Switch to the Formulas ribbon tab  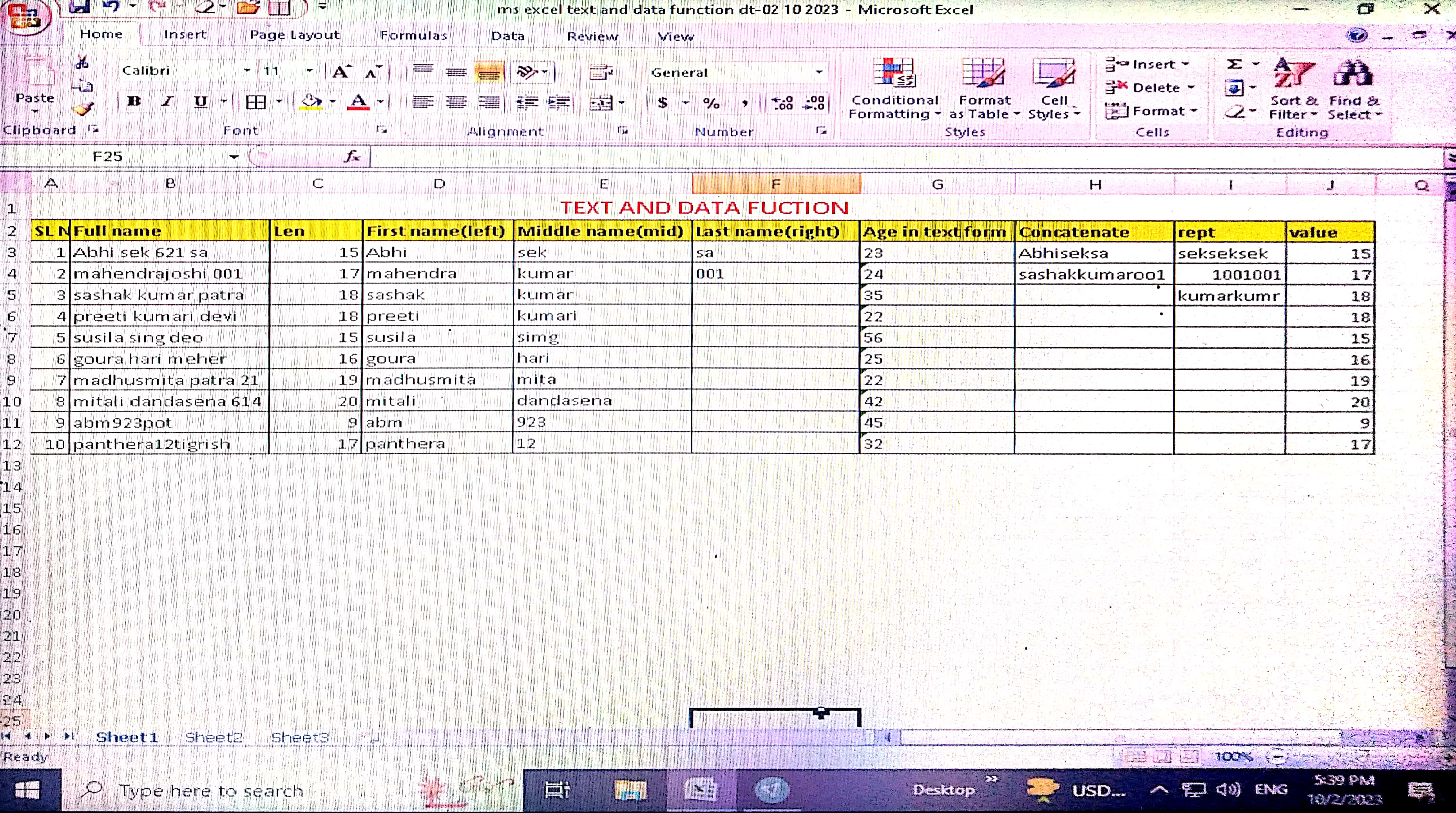[x=413, y=36]
